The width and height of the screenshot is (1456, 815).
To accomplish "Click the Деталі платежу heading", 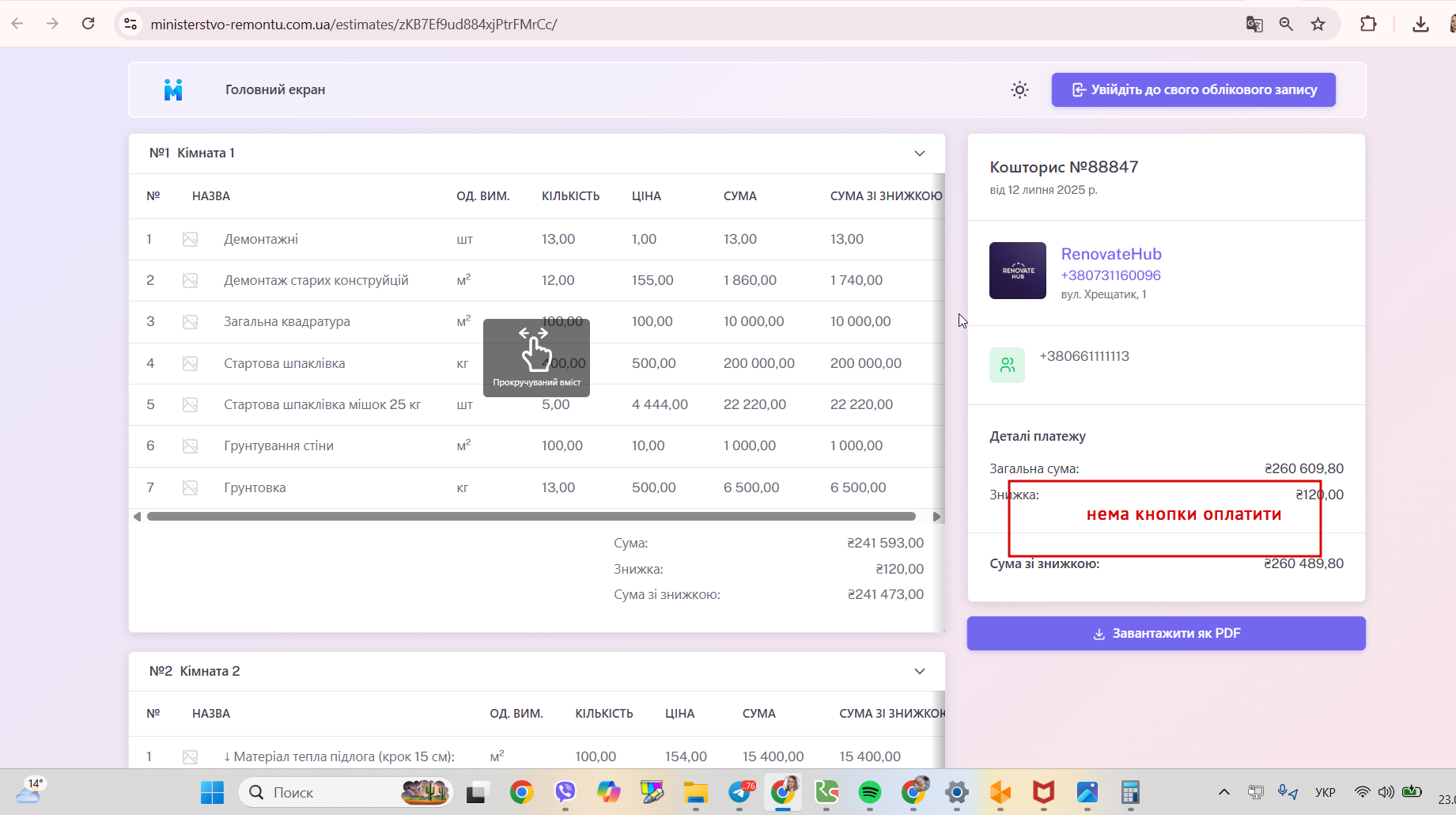I will (1038, 436).
